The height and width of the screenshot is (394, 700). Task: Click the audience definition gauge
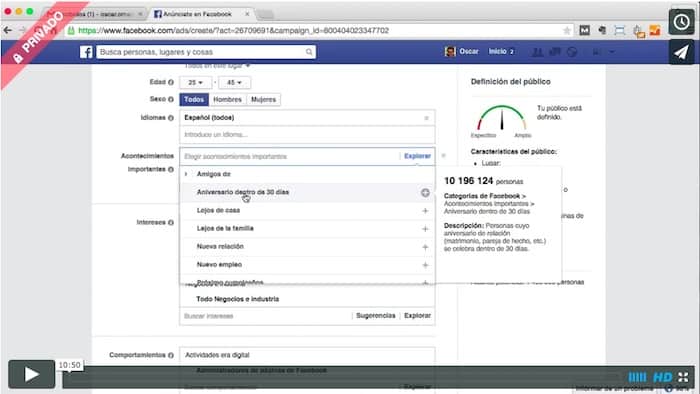(501, 118)
